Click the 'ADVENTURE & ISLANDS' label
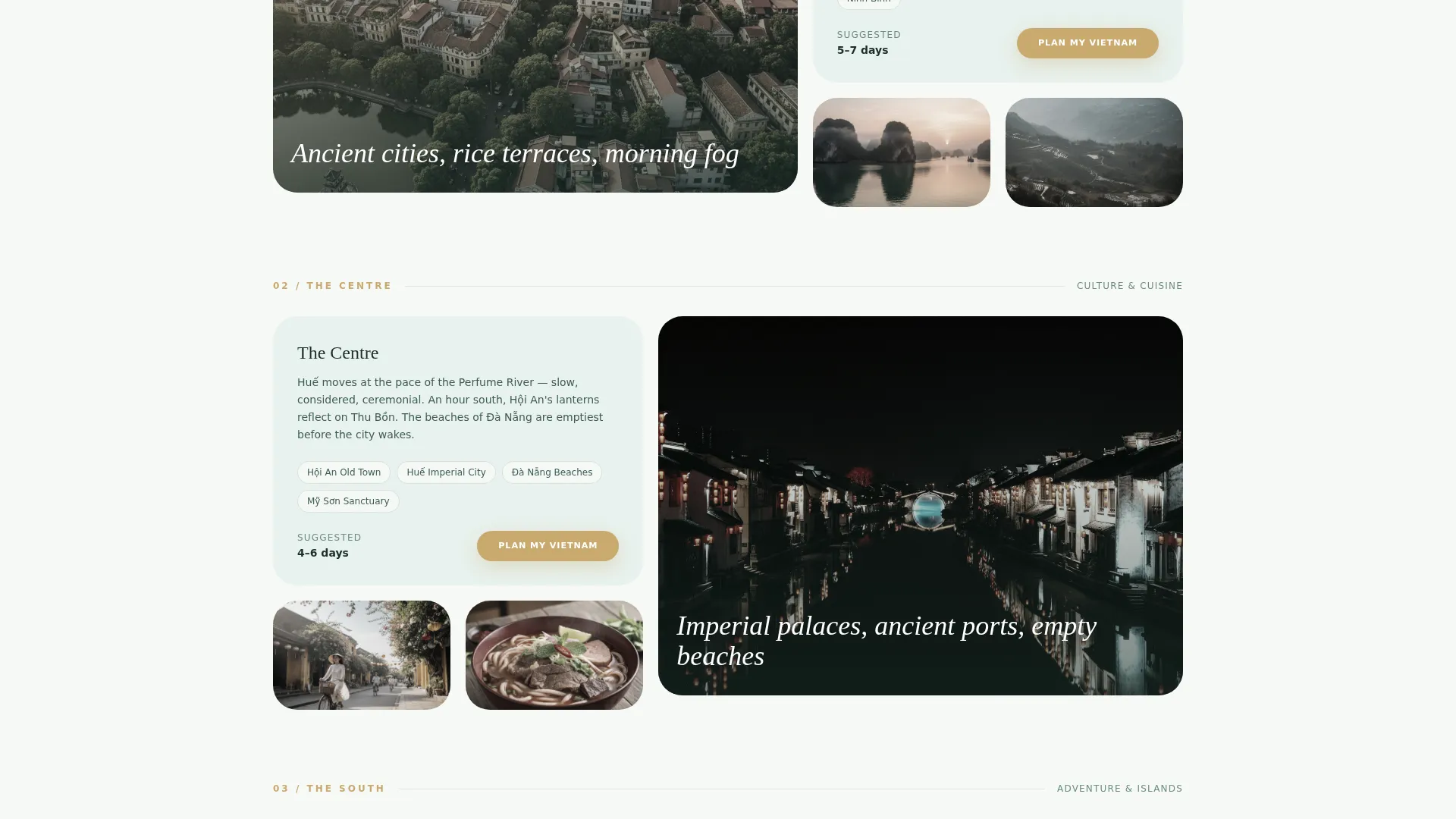The height and width of the screenshot is (819, 1456). pyautogui.click(x=1119, y=789)
